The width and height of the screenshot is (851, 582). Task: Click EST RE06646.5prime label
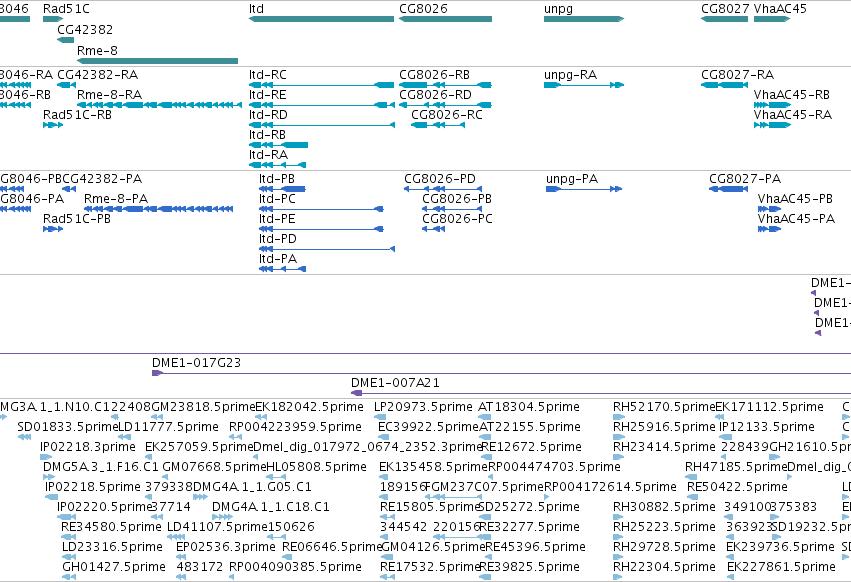[332, 547]
